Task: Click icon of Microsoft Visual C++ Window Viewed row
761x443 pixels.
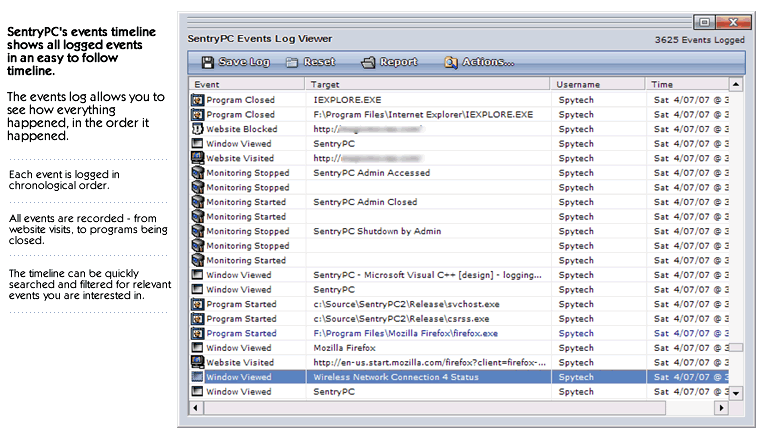Action: tap(197, 275)
